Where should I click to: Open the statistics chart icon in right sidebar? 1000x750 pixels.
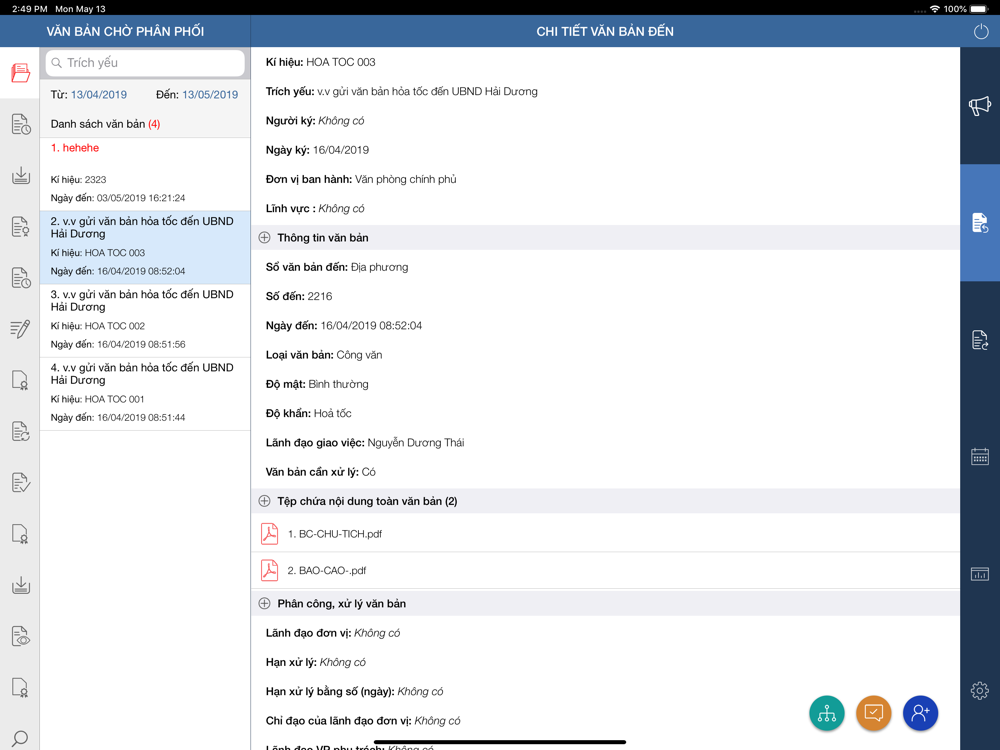click(980, 574)
